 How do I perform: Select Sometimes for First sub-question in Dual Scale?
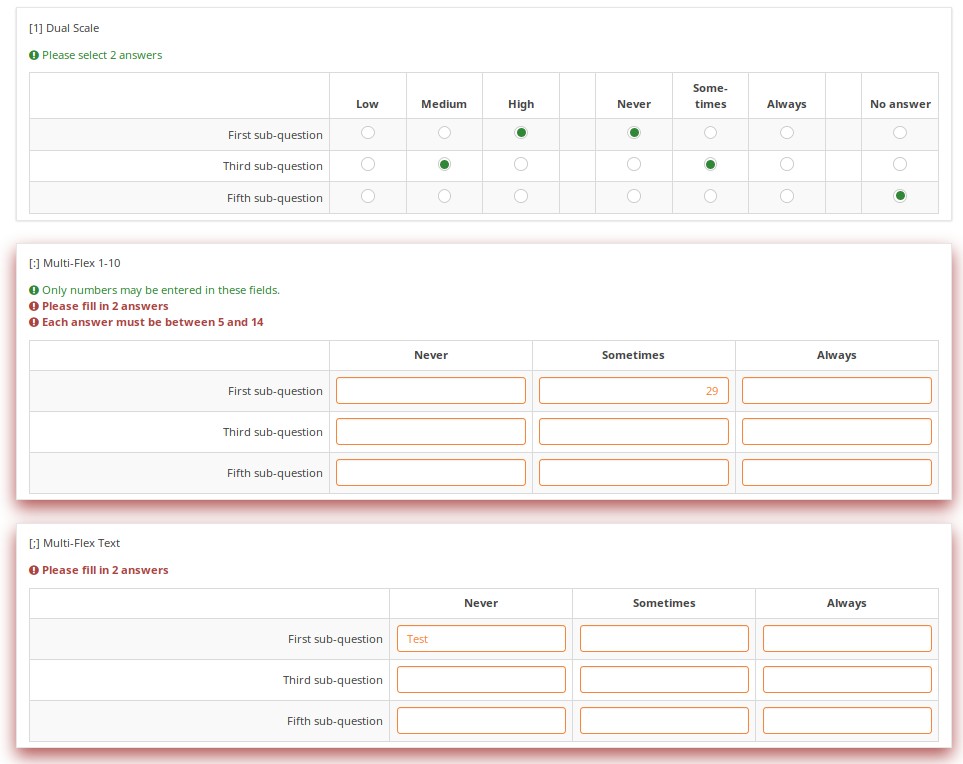pyautogui.click(x=710, y=133)
